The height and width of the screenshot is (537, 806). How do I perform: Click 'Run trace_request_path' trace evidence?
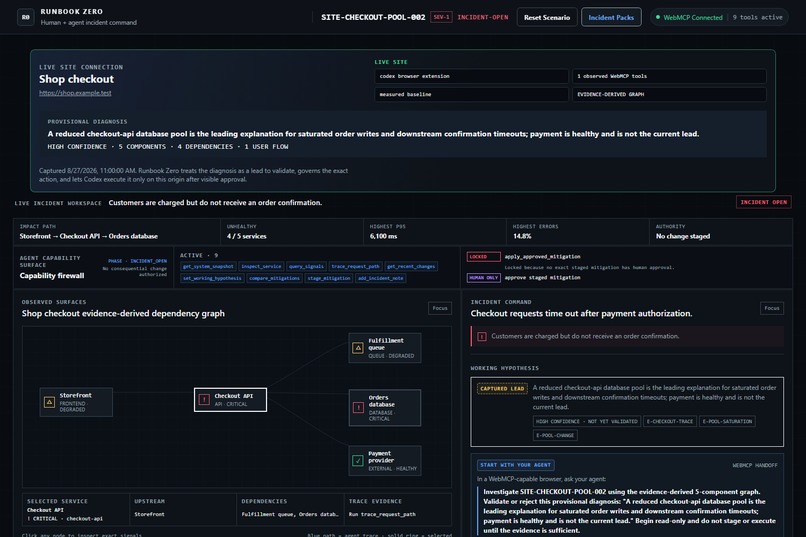pos(382,514)
